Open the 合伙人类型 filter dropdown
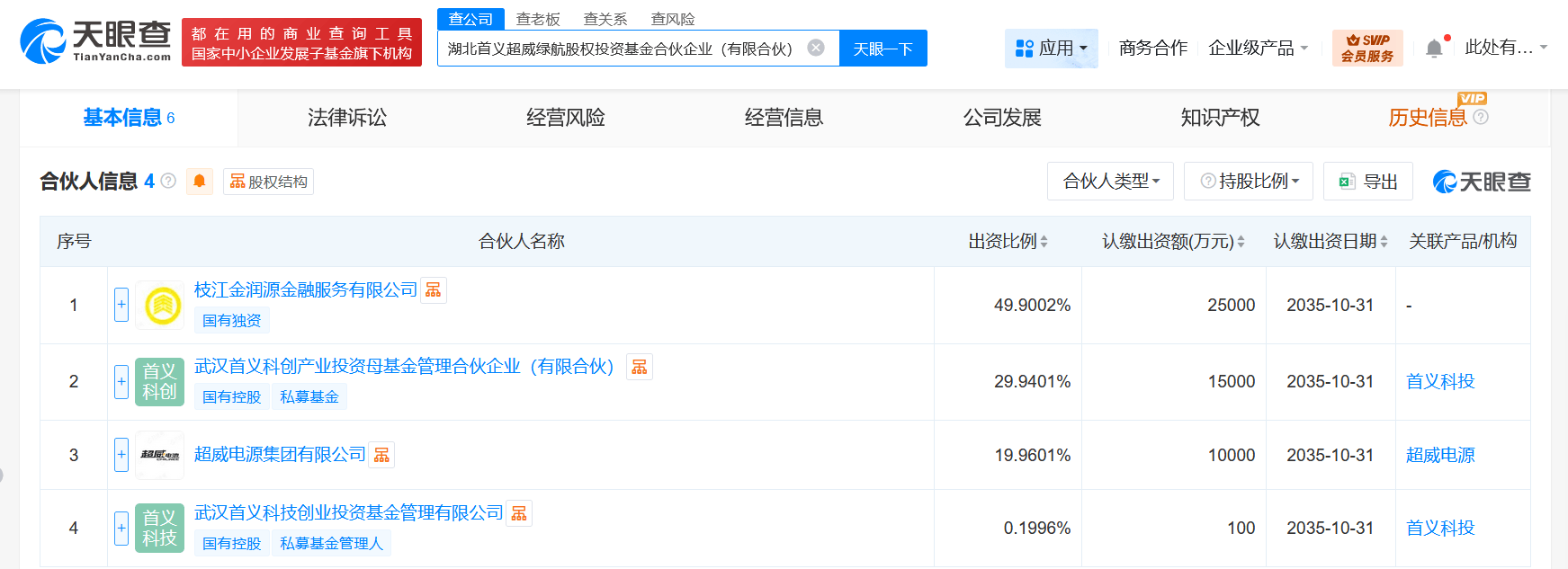The image size is (1568, 569). pyautogui.click(x=1111, y=182)
